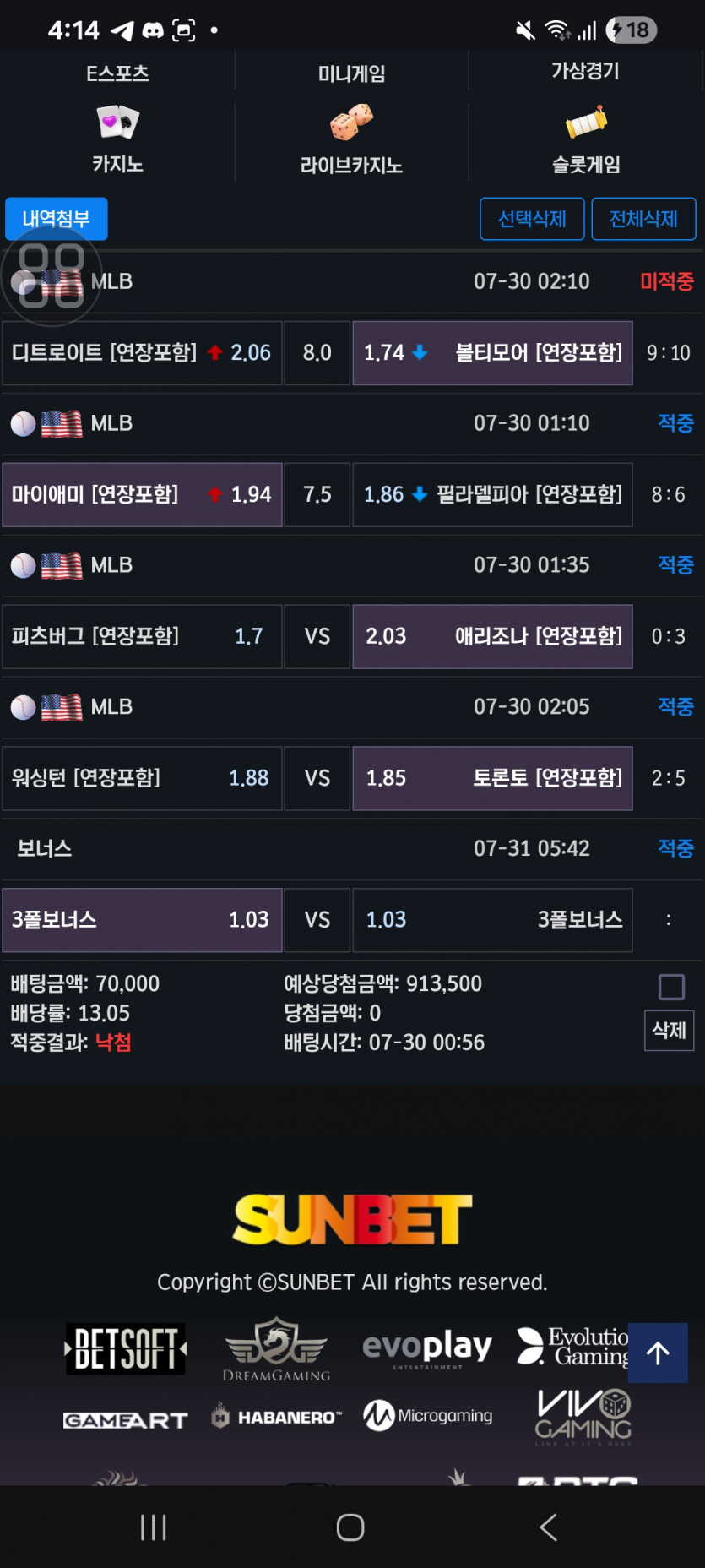
Task: Select the 볼티모어 [연장포함] odds cell
Action: tap(492, 352)
